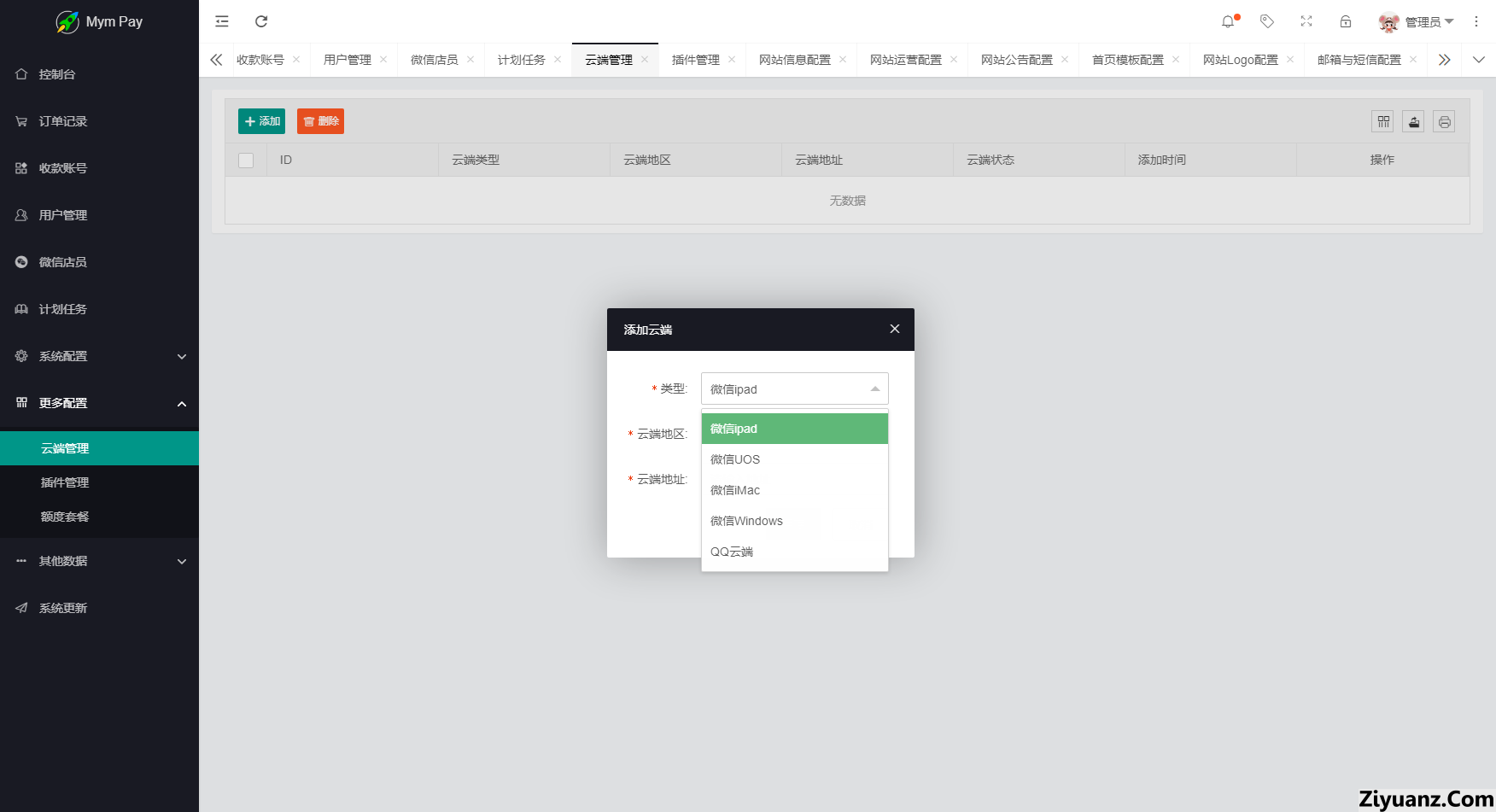Click the sidebar collapse icon in header
Screen dimensions: 1496x812
coord(222,21)
